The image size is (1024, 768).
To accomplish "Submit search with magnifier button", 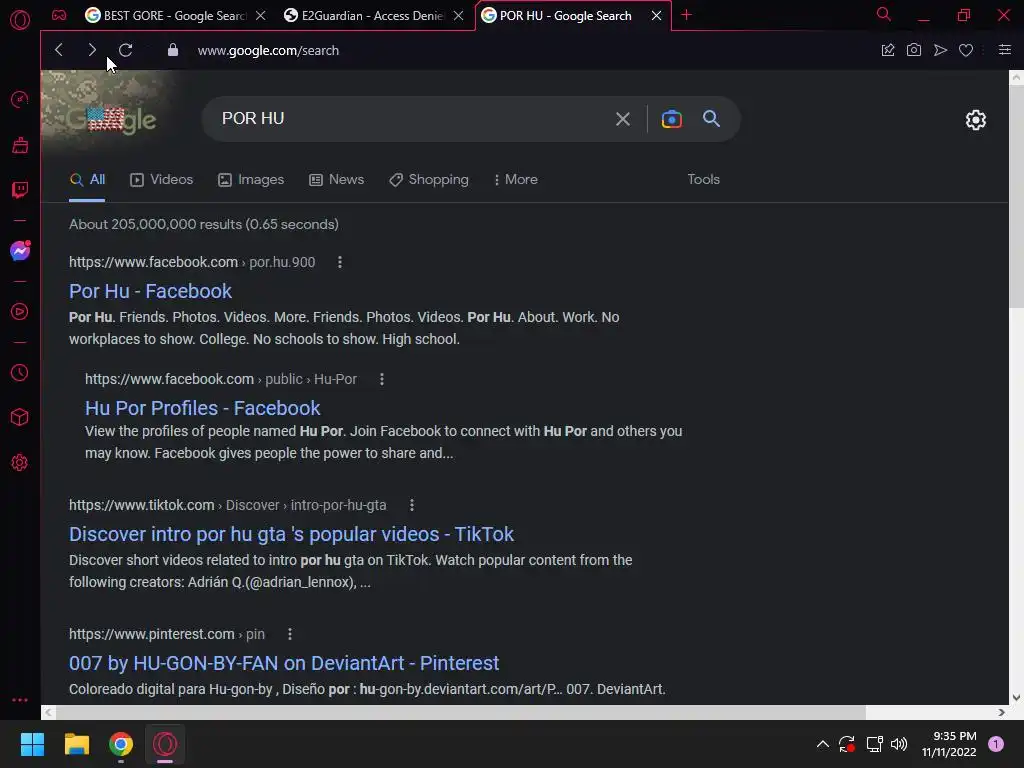I will (711, 118).
